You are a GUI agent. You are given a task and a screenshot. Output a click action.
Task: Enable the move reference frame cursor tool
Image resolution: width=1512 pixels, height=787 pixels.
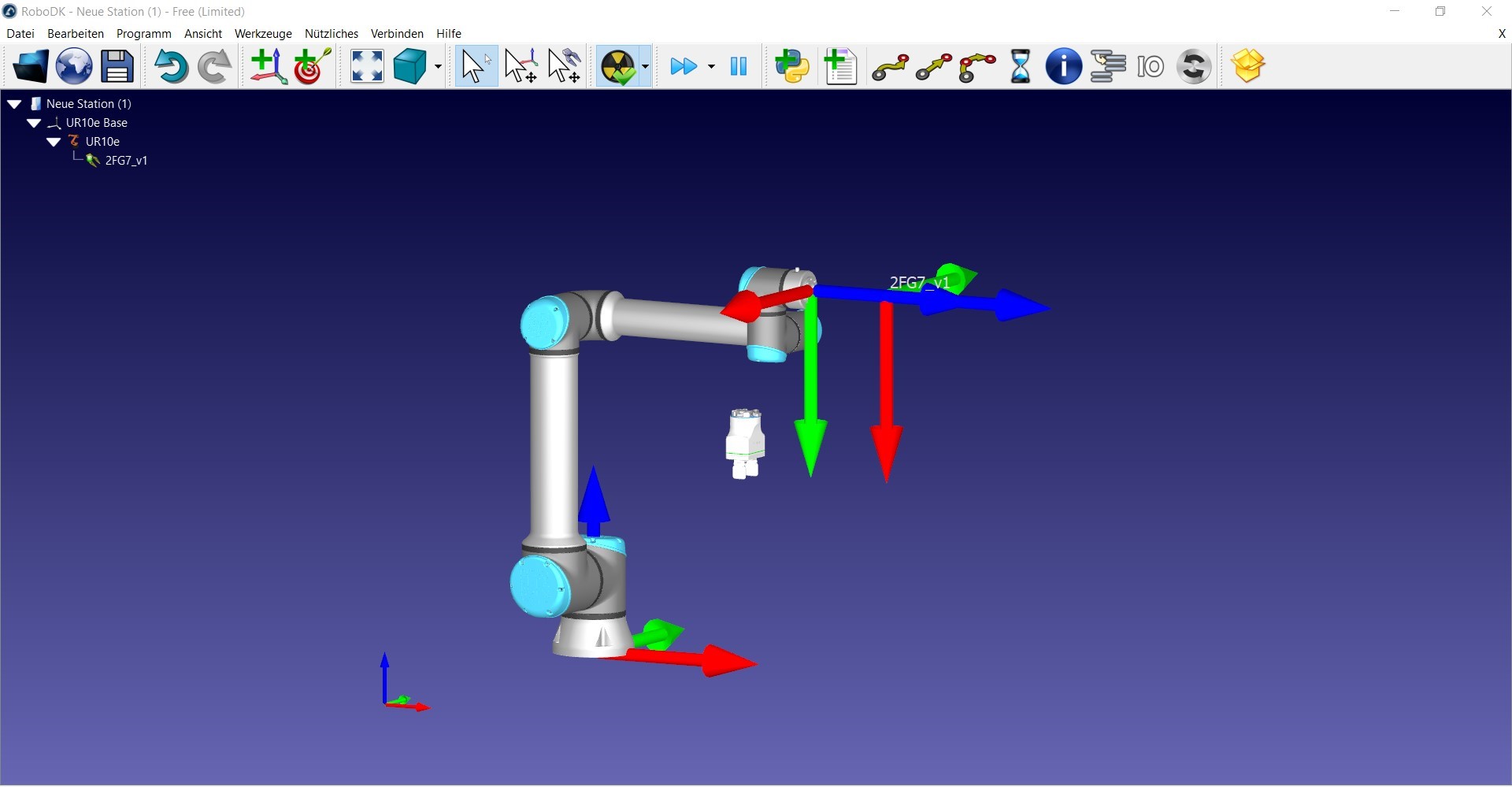[521, 66]
